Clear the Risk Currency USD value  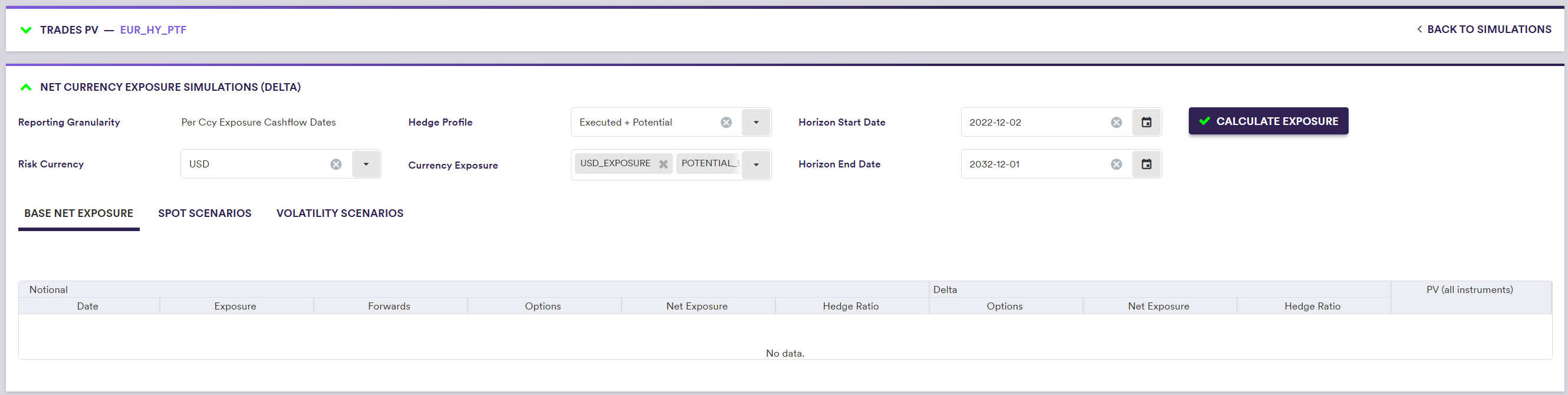336,164
